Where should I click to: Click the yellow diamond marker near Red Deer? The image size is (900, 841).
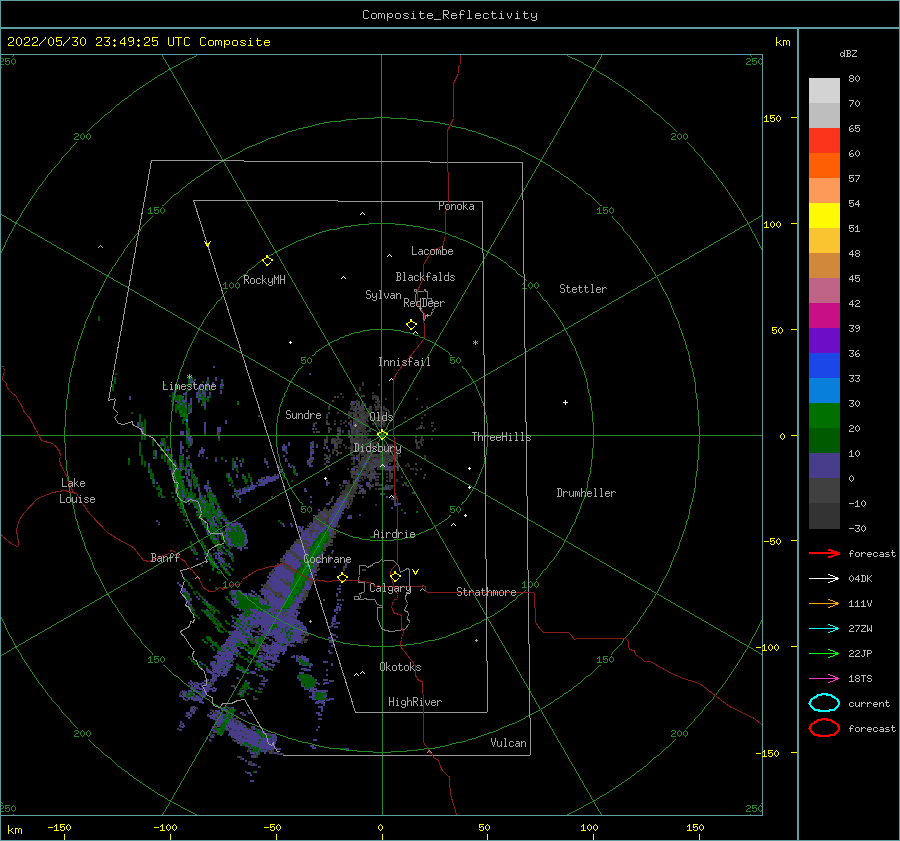click(x=411, y=324)
